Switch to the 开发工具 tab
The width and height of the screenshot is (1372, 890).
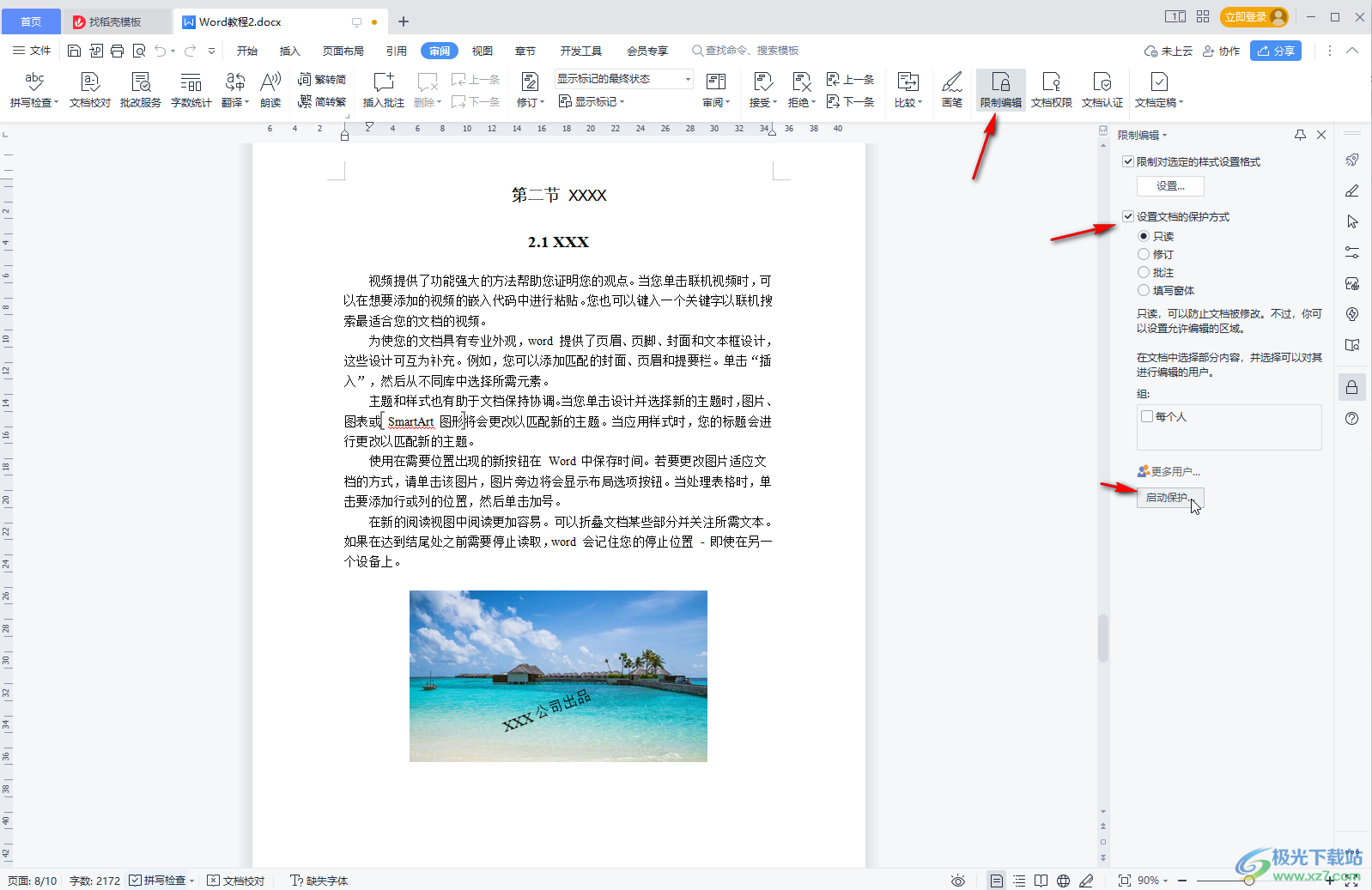point(581,51)
